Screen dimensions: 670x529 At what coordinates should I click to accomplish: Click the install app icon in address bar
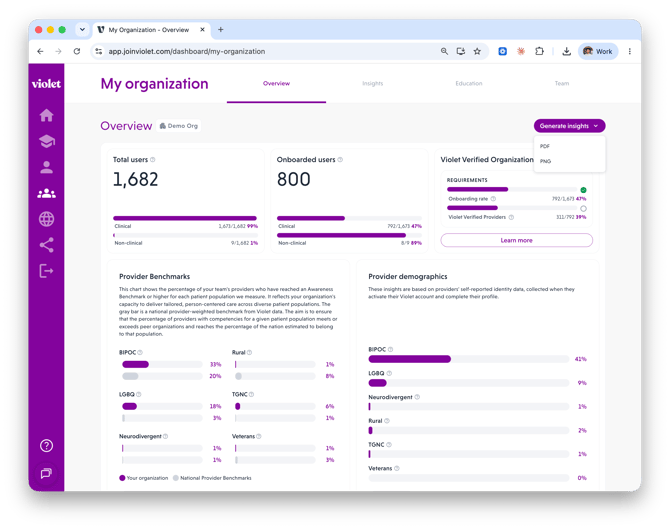[x=461, y=51]
